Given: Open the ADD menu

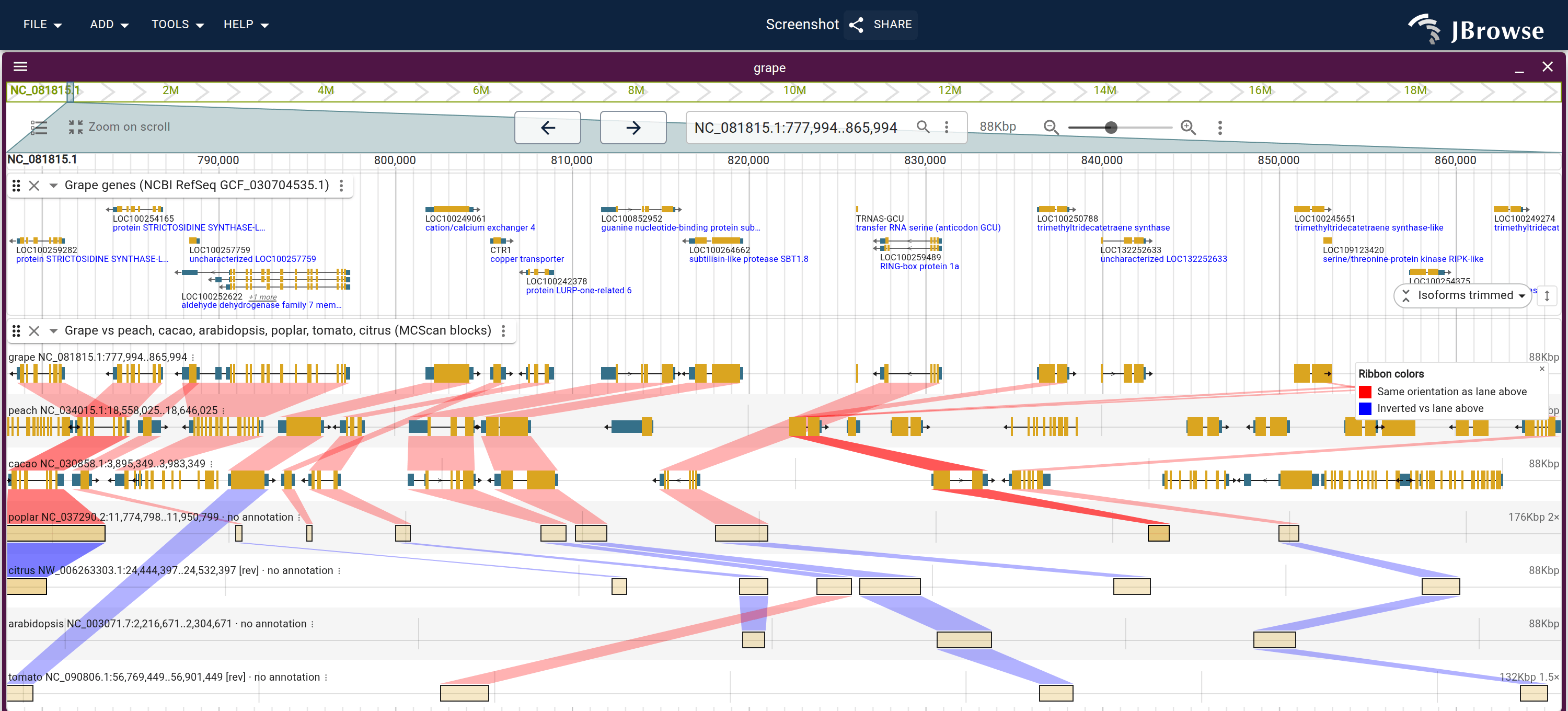Looking at the screenshot, I should [x=109, y=25].
